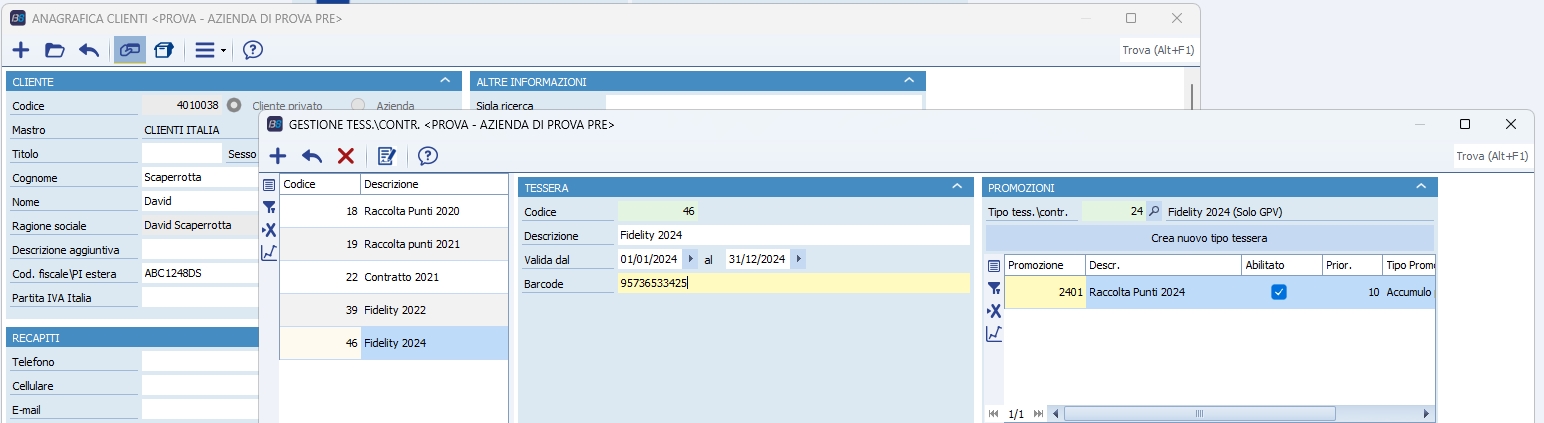
Task: Click the Promozione cell 2401
Action: pos(1045,292)
